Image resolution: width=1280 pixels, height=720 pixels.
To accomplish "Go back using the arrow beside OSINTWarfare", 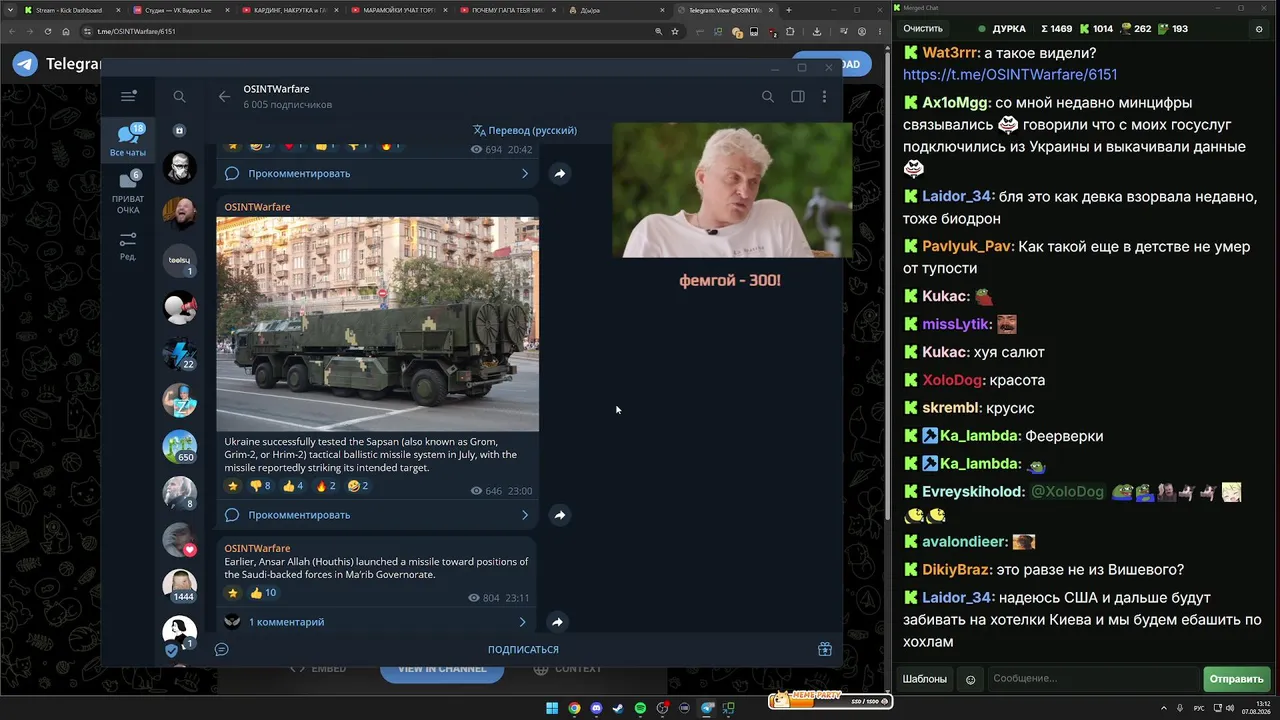I will (224, 96).
